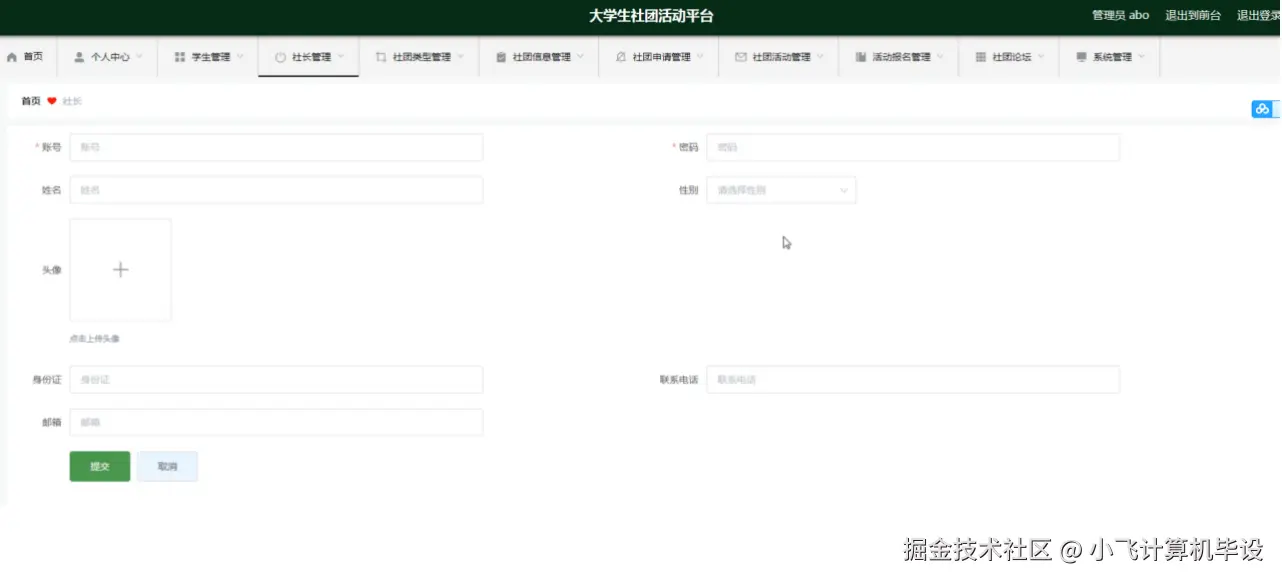Click the 点击上传头像 hint text
The height and width of the screenshot is (582, 1282).
coord(94,339)
